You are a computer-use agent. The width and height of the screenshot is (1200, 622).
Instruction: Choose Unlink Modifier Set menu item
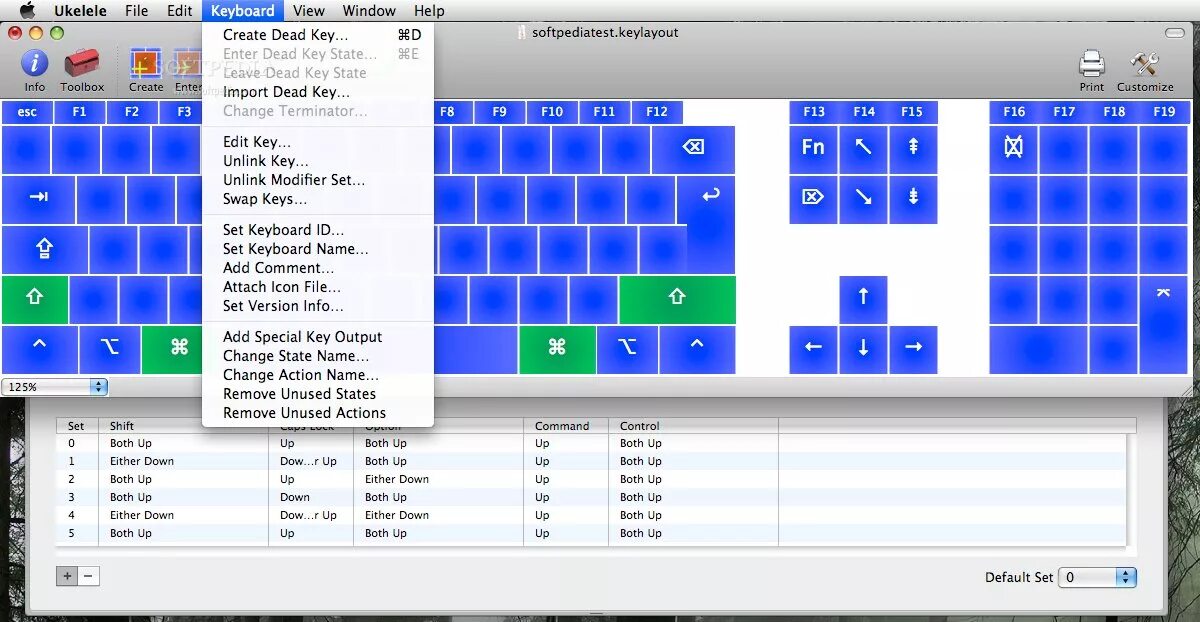pyautogui.click(x=318, y=180)
